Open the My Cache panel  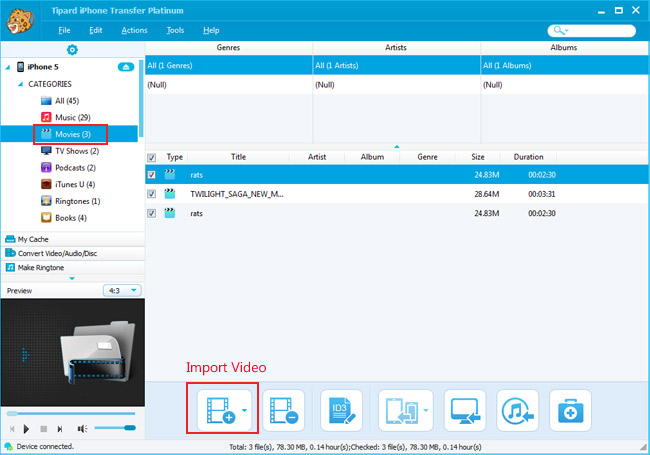[x=73, y=239]
